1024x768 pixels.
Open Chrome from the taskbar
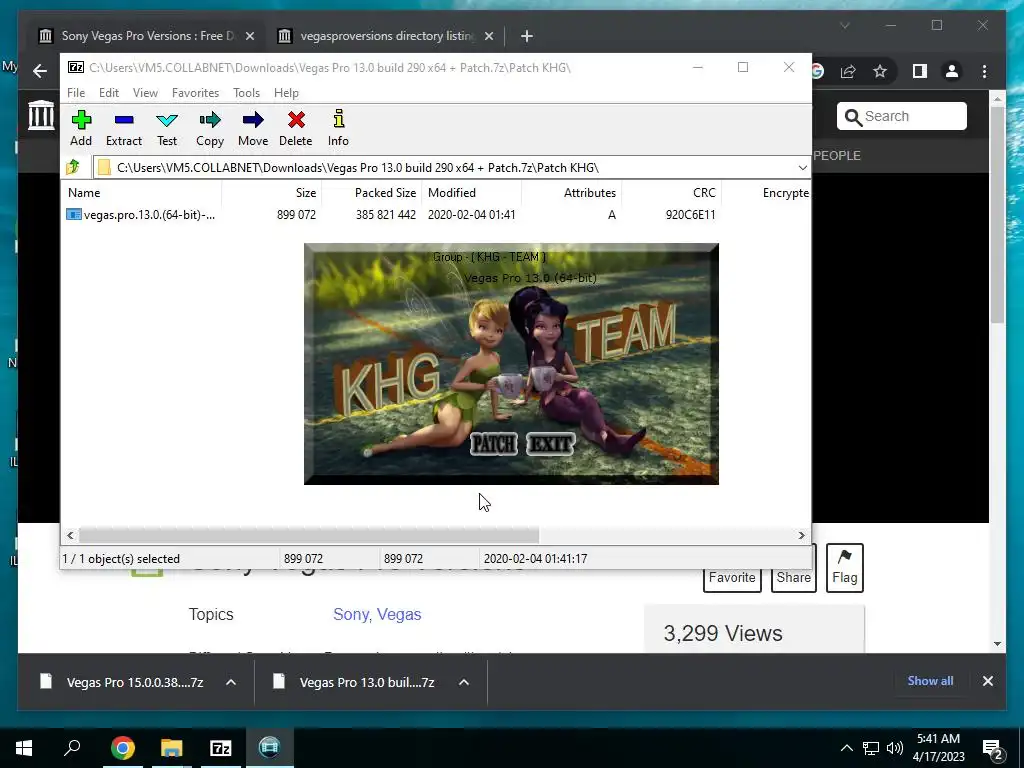123,748
